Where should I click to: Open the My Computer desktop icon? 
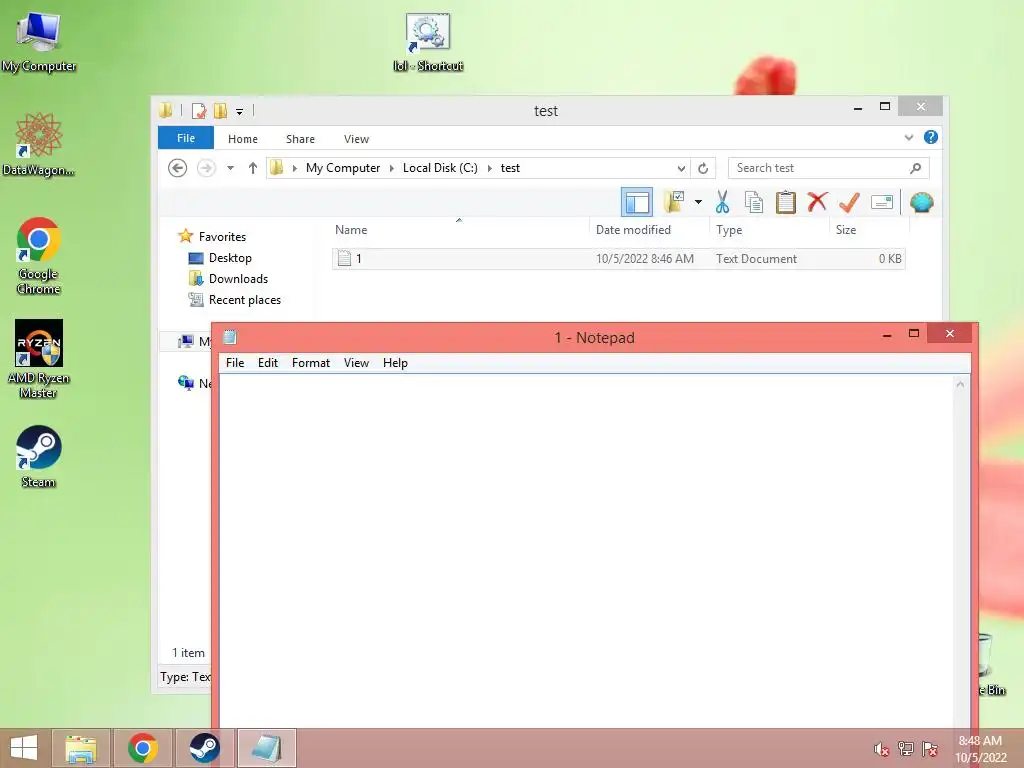point(38,42)
